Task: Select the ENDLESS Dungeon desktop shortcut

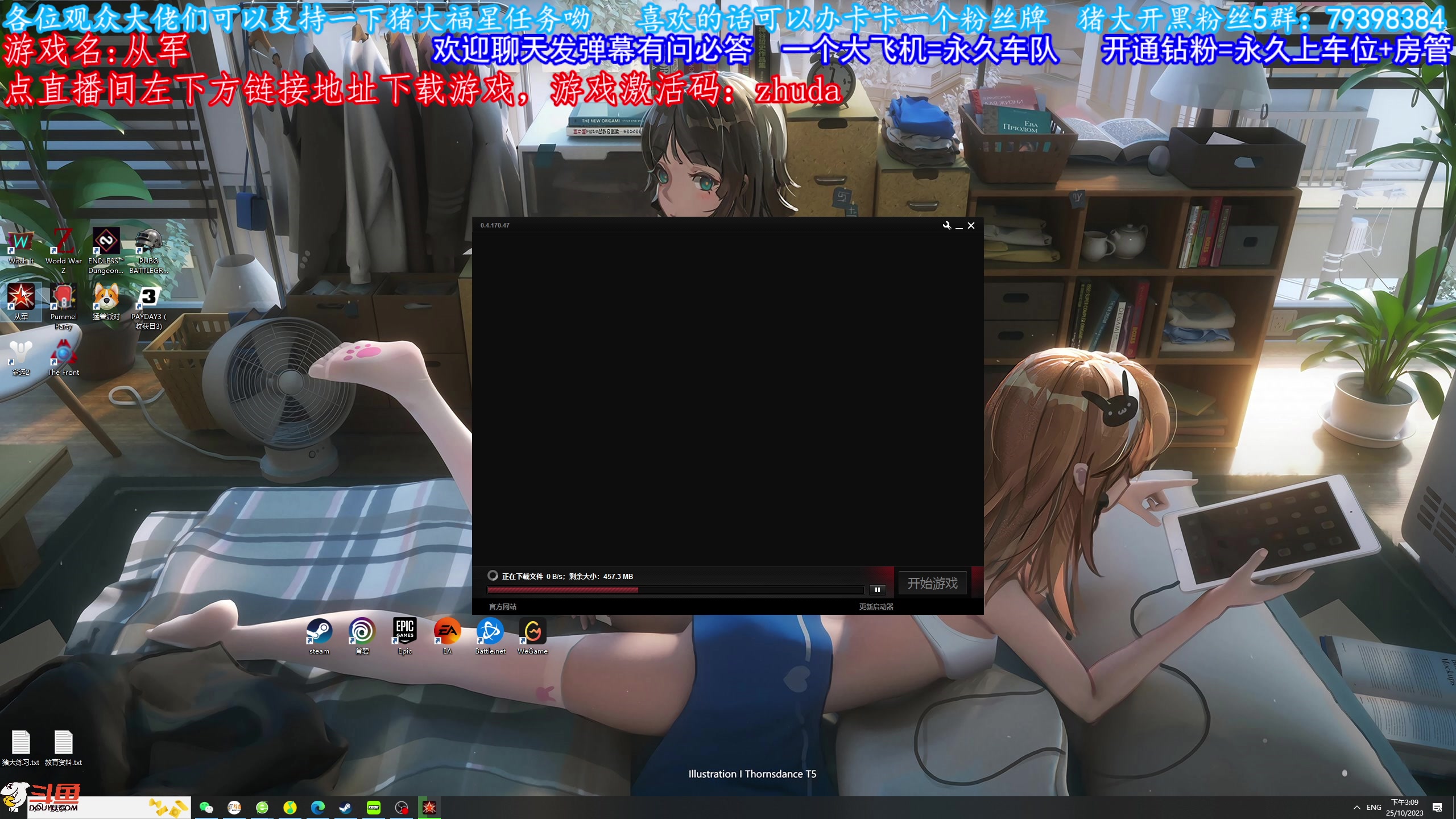Action: pos(106,251)
